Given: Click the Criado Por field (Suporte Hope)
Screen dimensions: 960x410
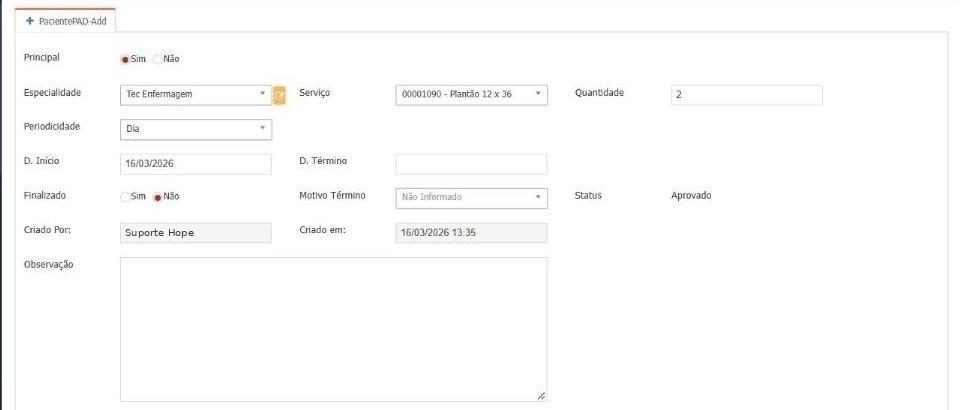Looking at the screenshot, I should point(196,233).
